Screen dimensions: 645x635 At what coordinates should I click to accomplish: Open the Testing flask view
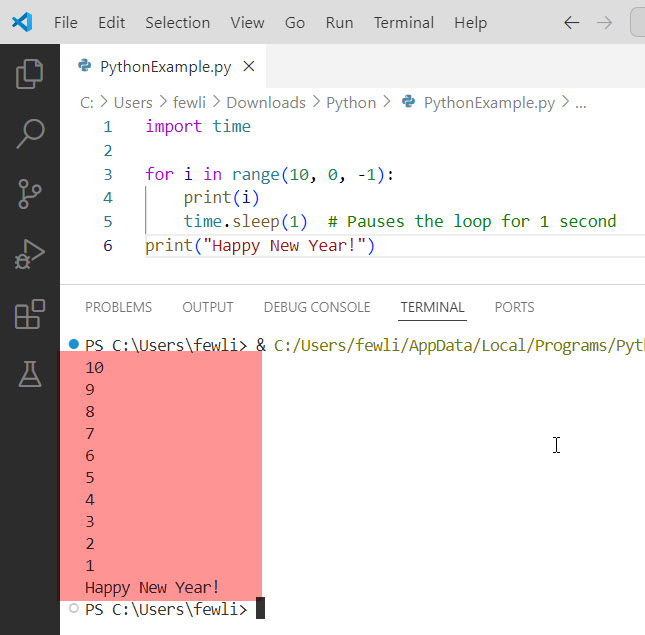30,374
